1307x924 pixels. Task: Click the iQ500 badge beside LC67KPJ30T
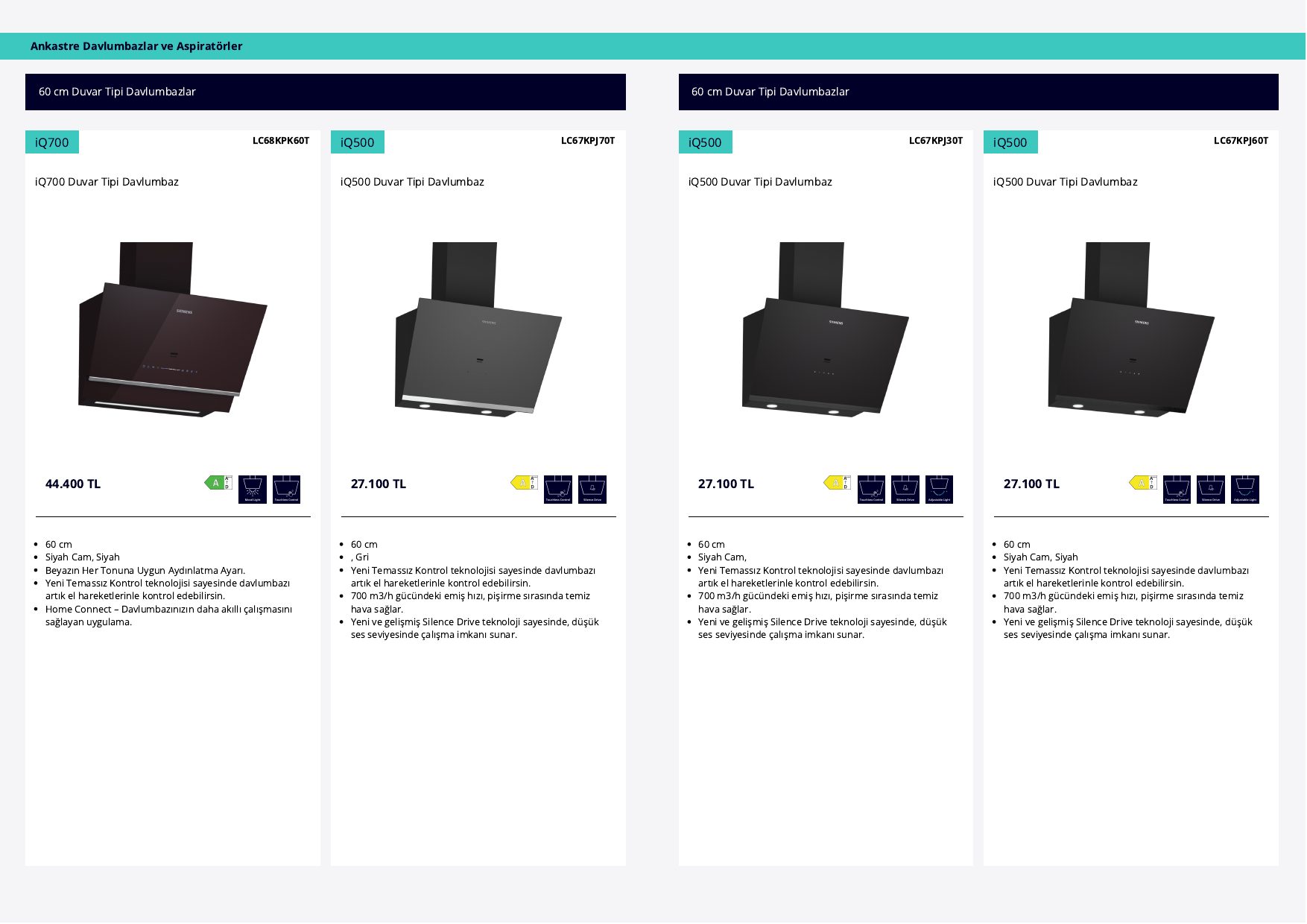pos(706,142)
